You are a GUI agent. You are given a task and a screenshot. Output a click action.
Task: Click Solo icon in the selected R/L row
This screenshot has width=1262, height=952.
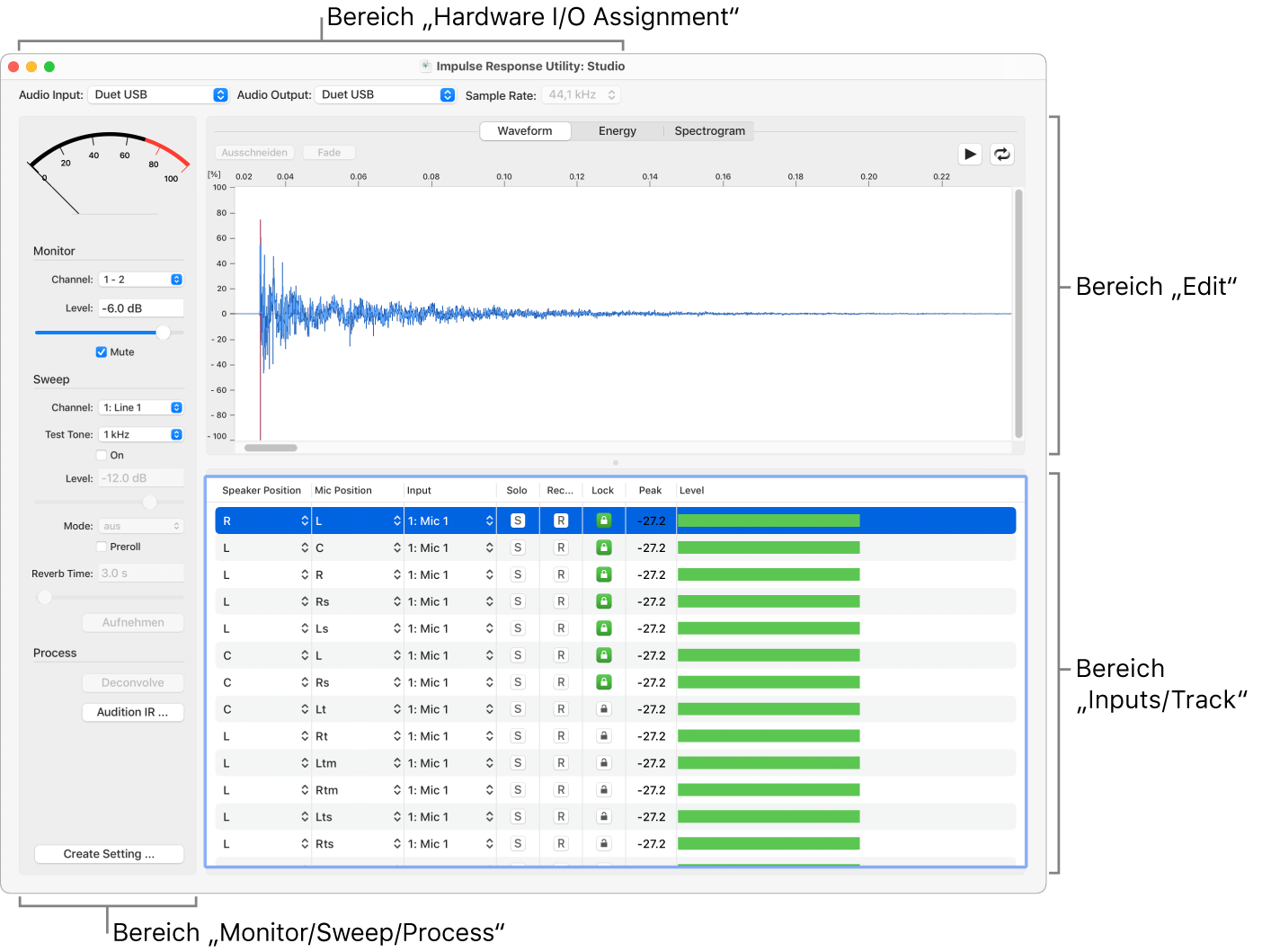(x=518, y=520)
